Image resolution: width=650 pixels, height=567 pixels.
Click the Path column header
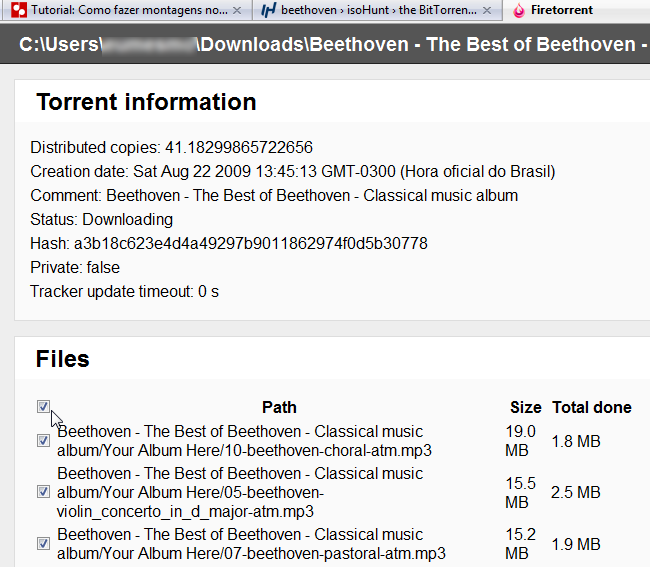pyautogui.click(x=279, y=407)
